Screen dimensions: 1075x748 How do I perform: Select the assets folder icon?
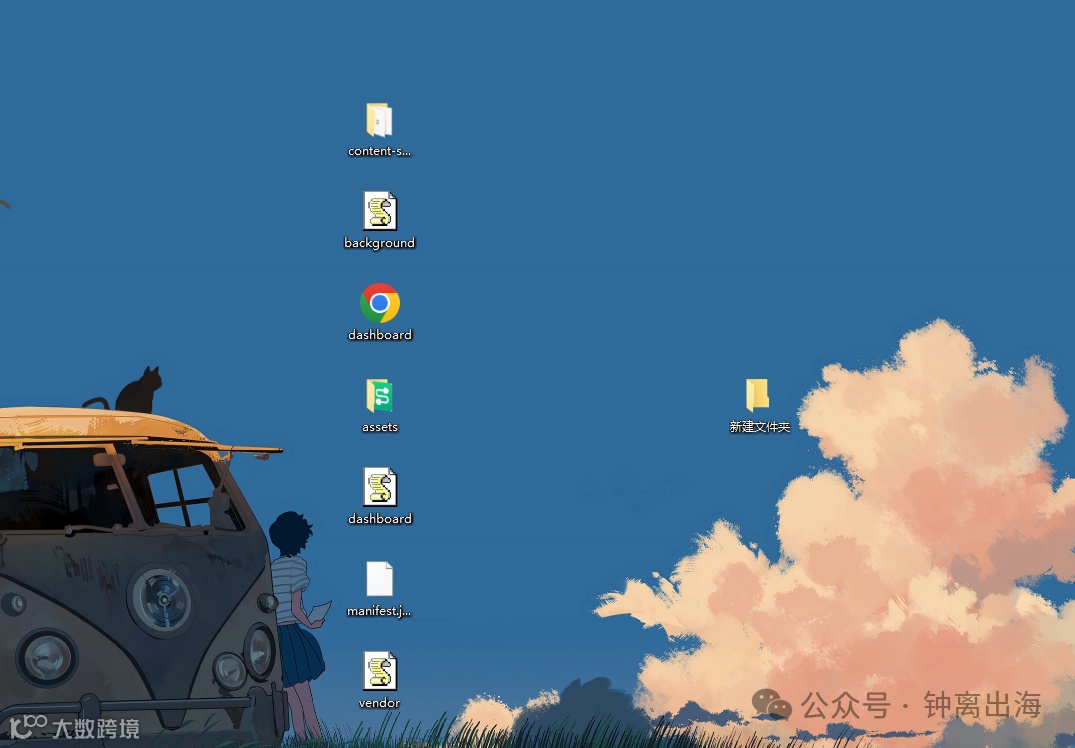tap(380, 396)
